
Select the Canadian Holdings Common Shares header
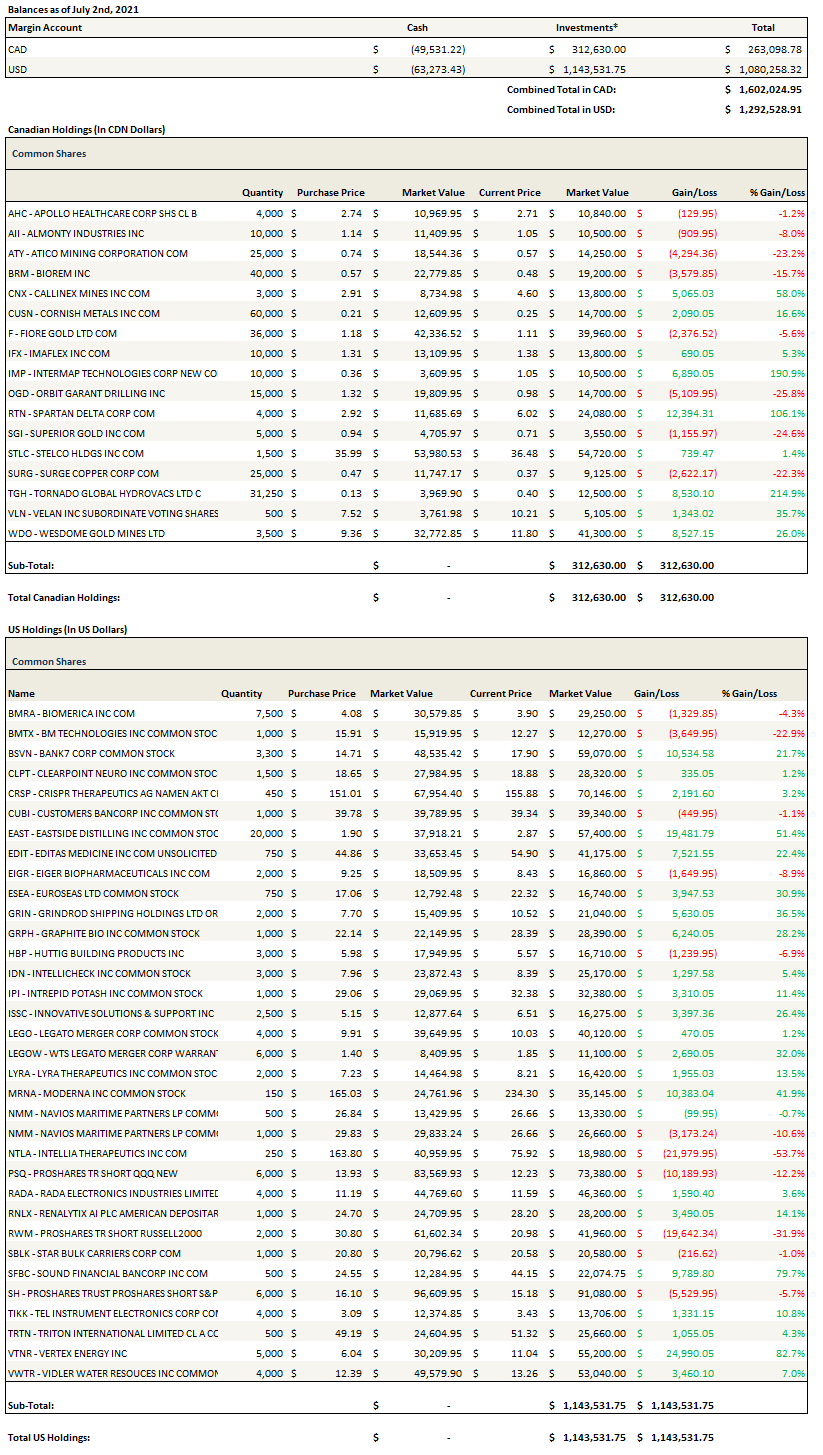click(49, 154)
